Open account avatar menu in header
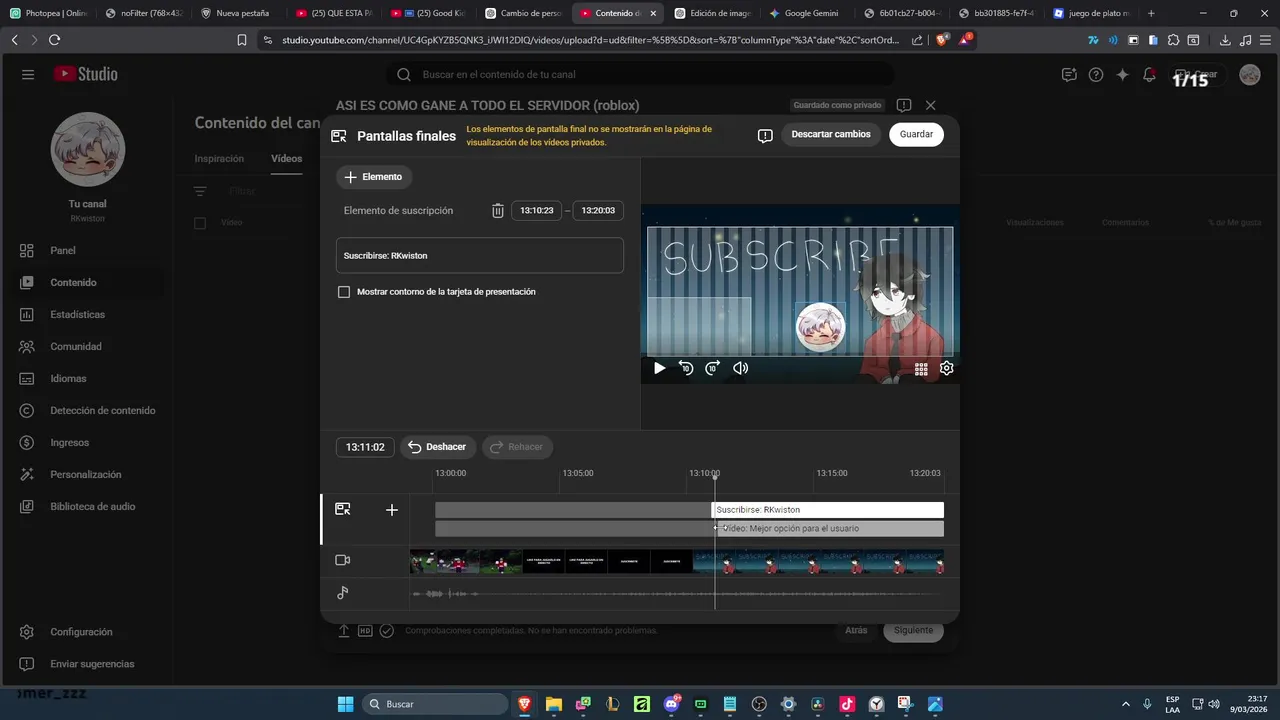Viewport: 1280px width, 720px height. click(x=1250, y=75)
